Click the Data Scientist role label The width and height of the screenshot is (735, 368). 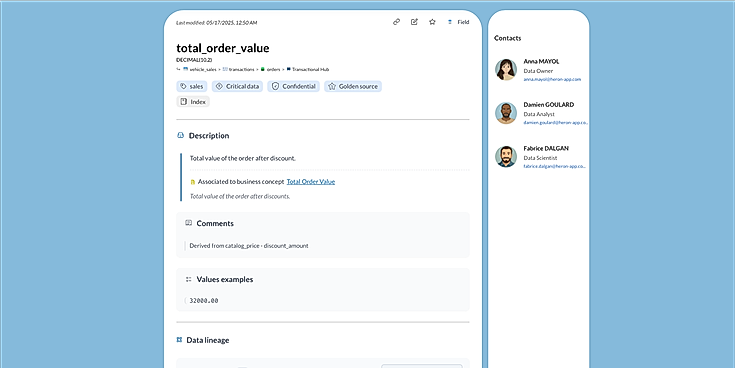[x=540, y=158]
